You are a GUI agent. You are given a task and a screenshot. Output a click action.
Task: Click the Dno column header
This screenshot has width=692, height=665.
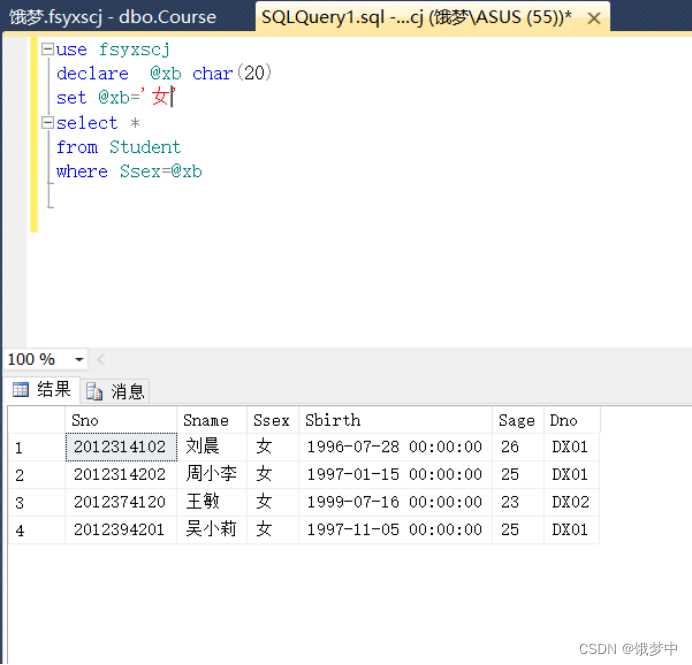[572, 421]
